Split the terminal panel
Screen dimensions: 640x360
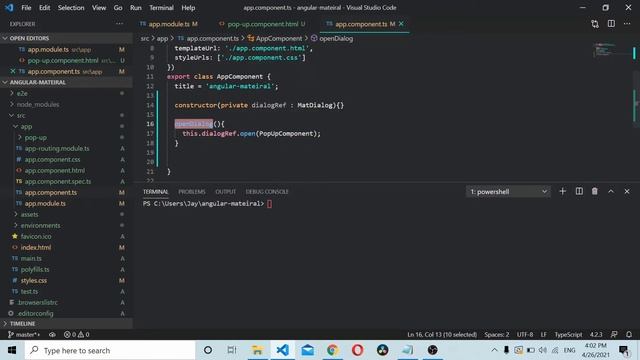(579, 191)
